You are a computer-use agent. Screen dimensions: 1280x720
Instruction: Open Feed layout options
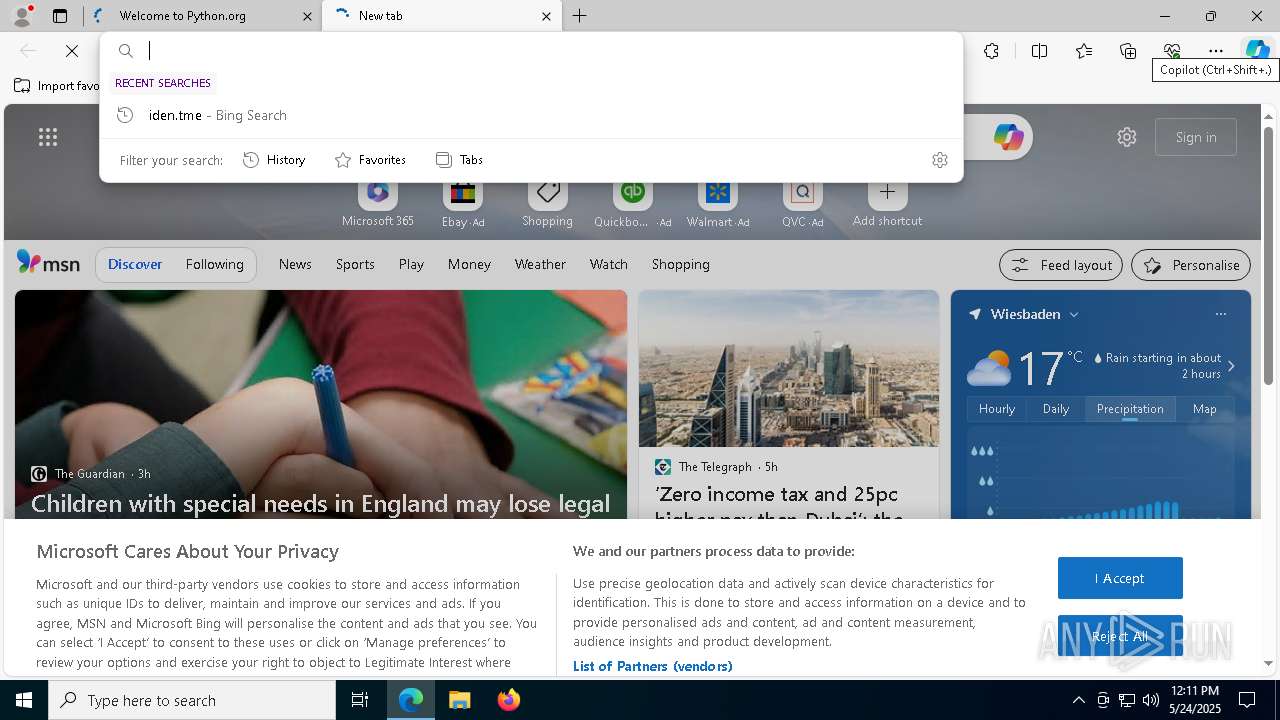tap(1060, 265)
